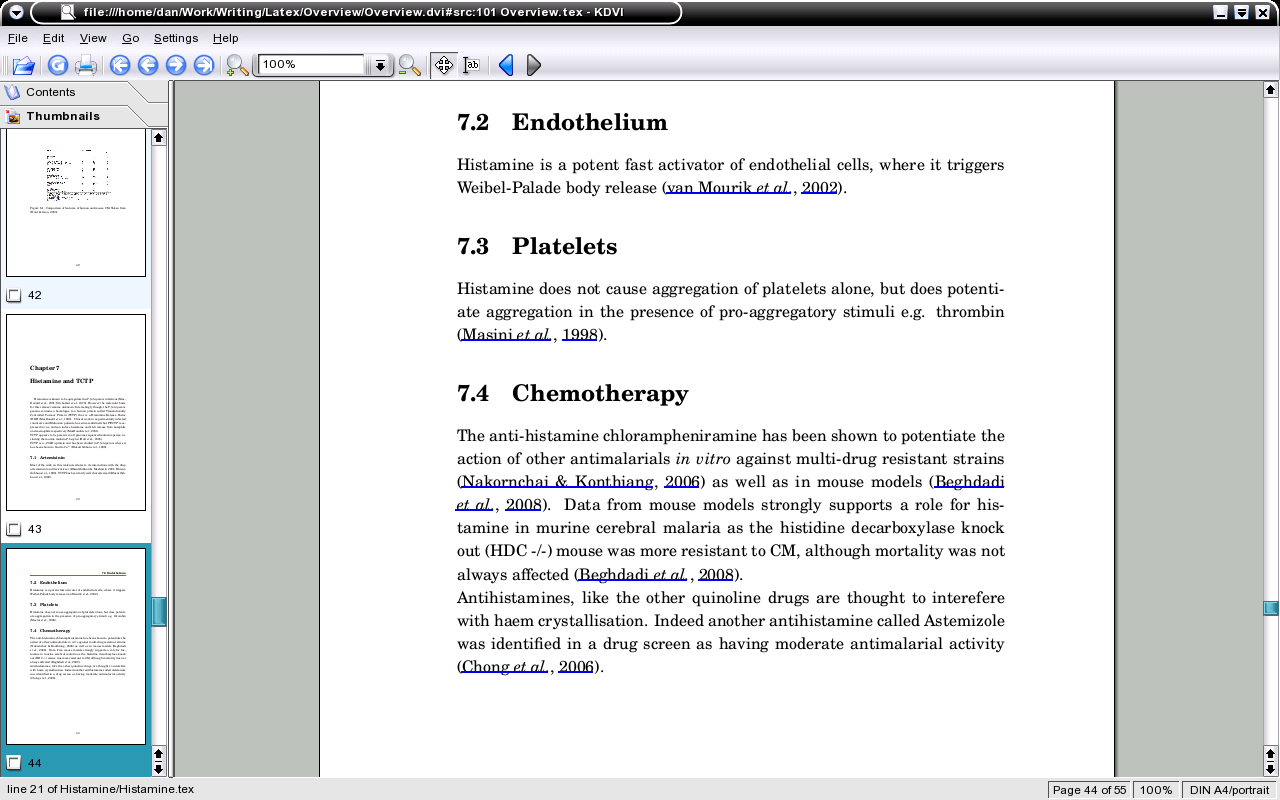1280x800 pixels.
Task: Click the 'Page 44 of 55' status entry
Action: pos(1089,790)
